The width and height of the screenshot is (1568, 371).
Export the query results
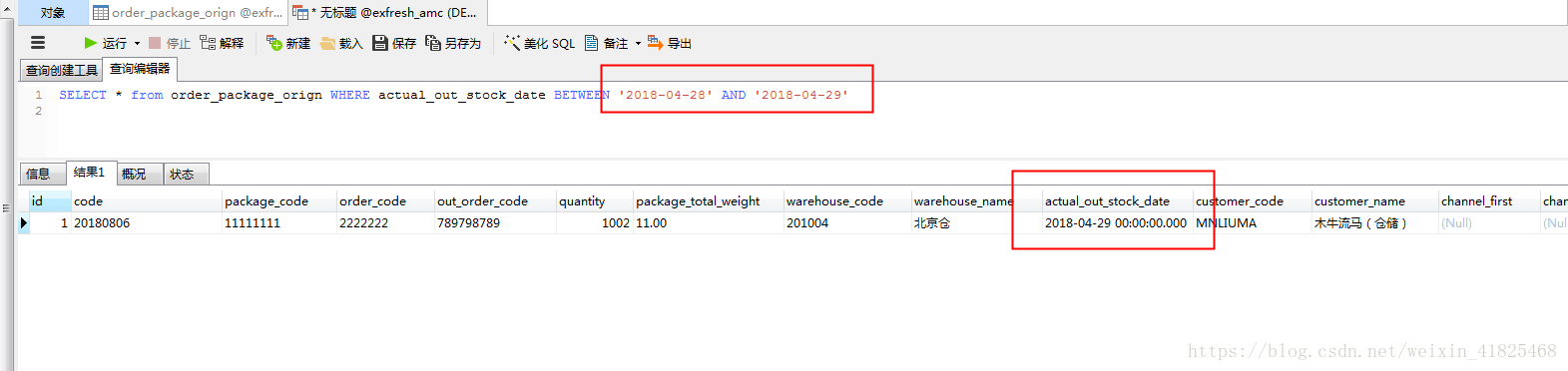[670, 43]
